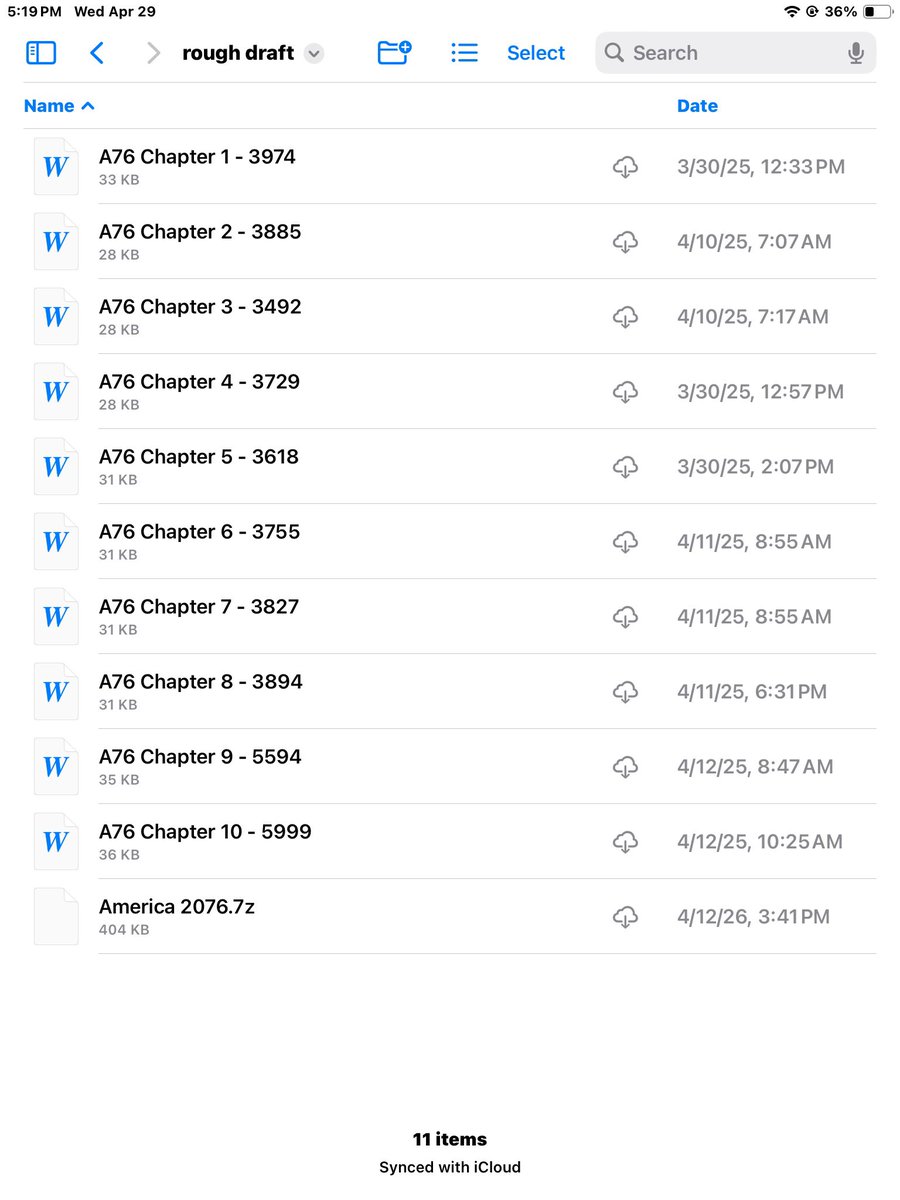Screen dimensions: 900x1200
Task: Open file A76 Chapter 9 - 5594
Action: 200,757
